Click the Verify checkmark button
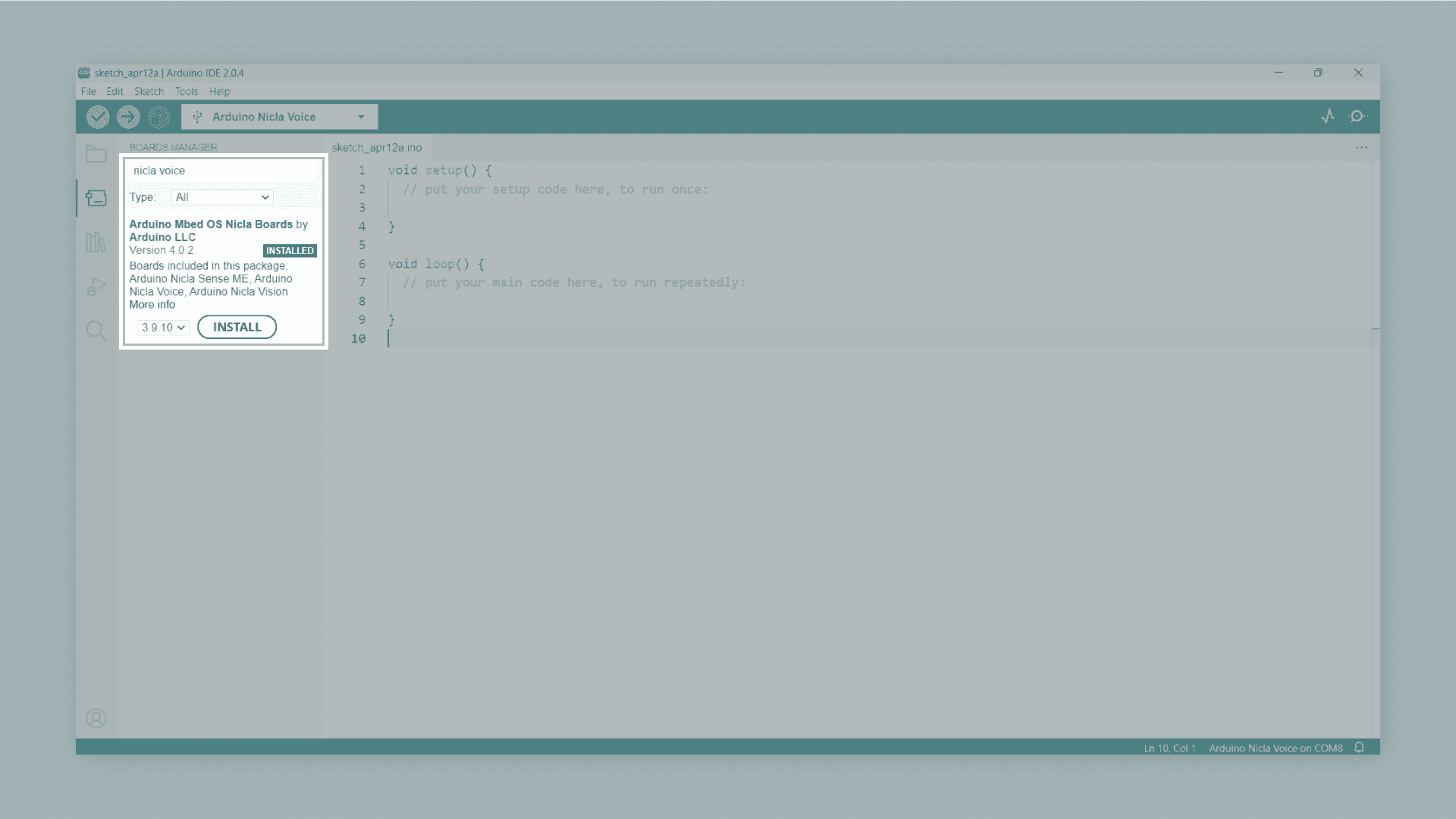1456x819 pixels. pos(98,117)
